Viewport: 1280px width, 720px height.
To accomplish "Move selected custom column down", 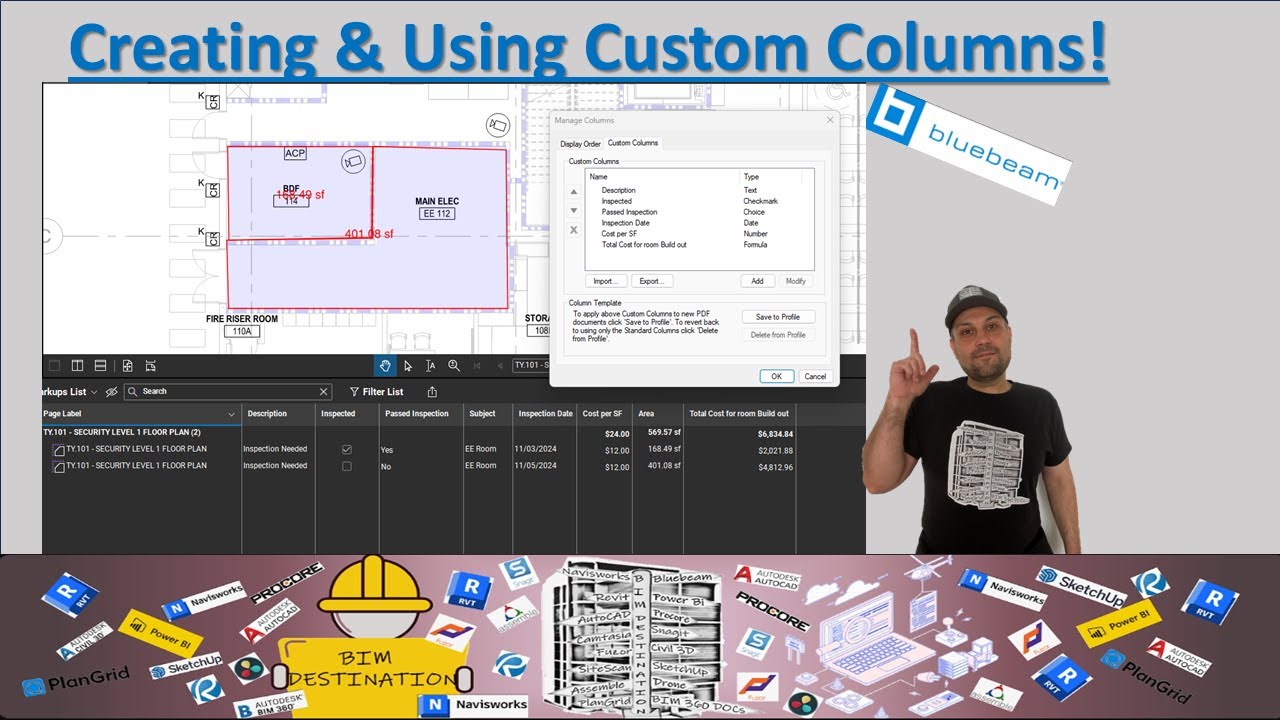I will 574,211.
